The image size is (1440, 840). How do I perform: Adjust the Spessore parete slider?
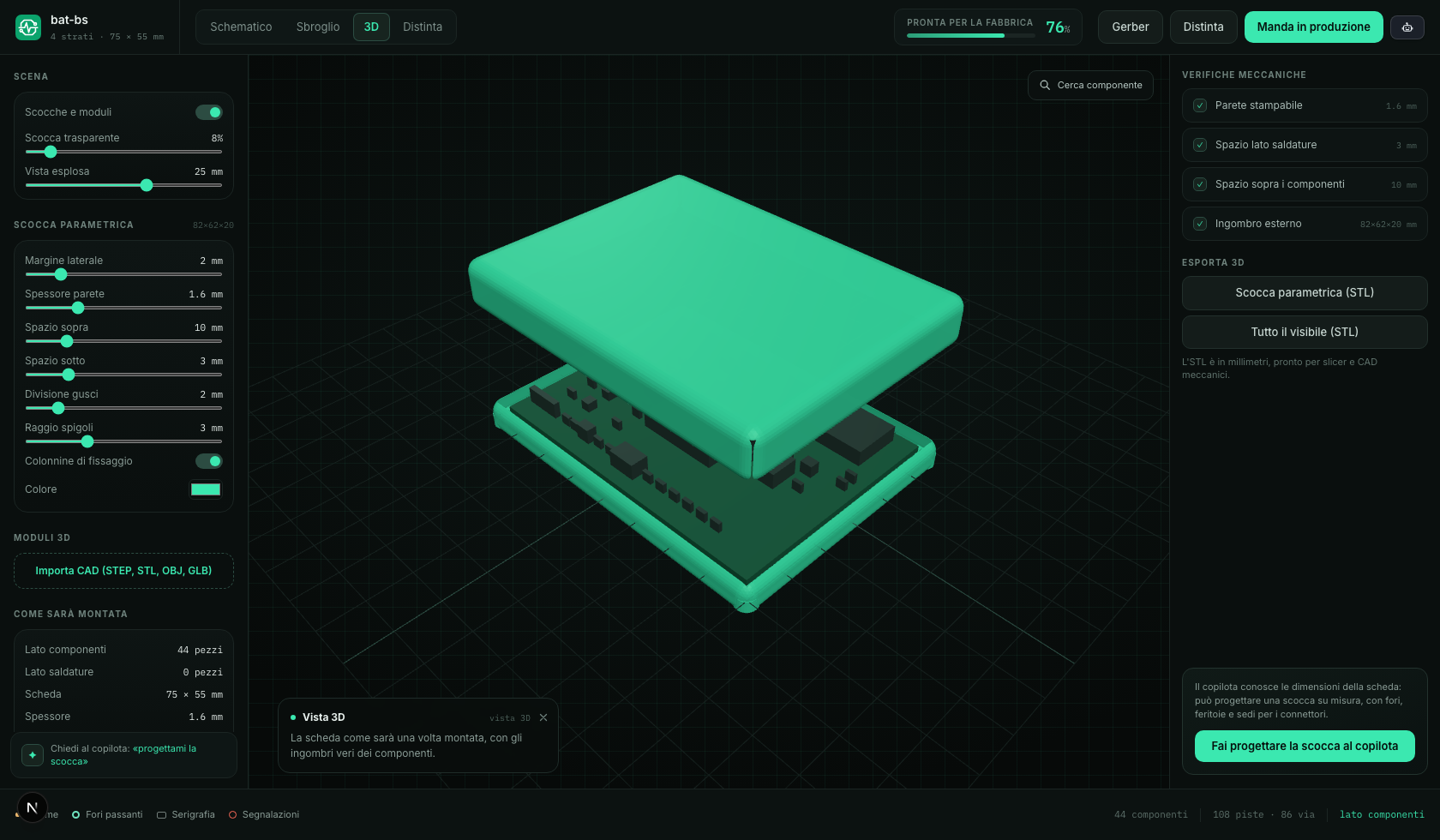pyautogui.click(x=123, y=308)
